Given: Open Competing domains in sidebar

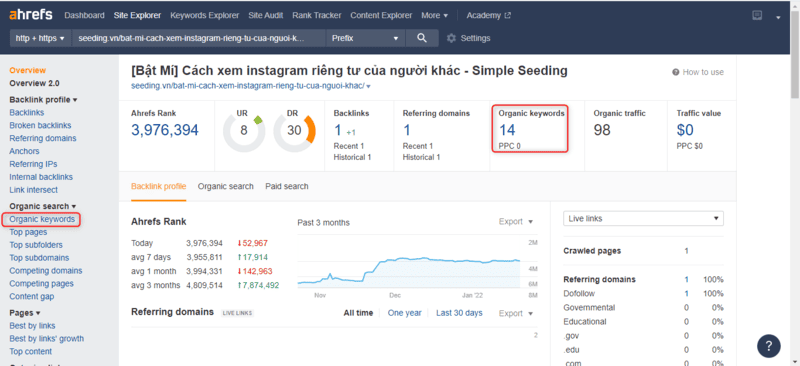Looking at the screenshot, I should tap(45, 271).
